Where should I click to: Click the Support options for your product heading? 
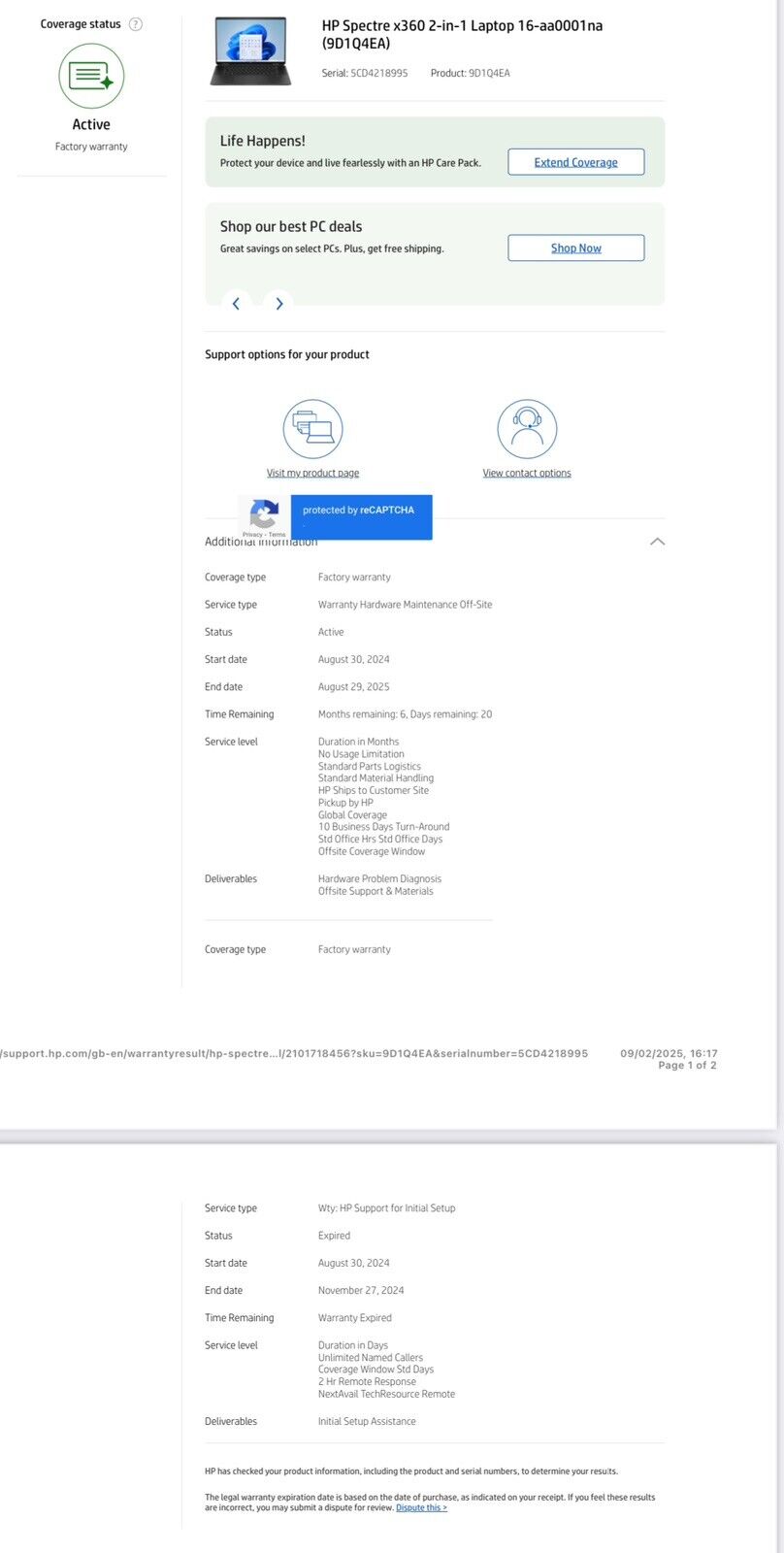coord(287,354)
